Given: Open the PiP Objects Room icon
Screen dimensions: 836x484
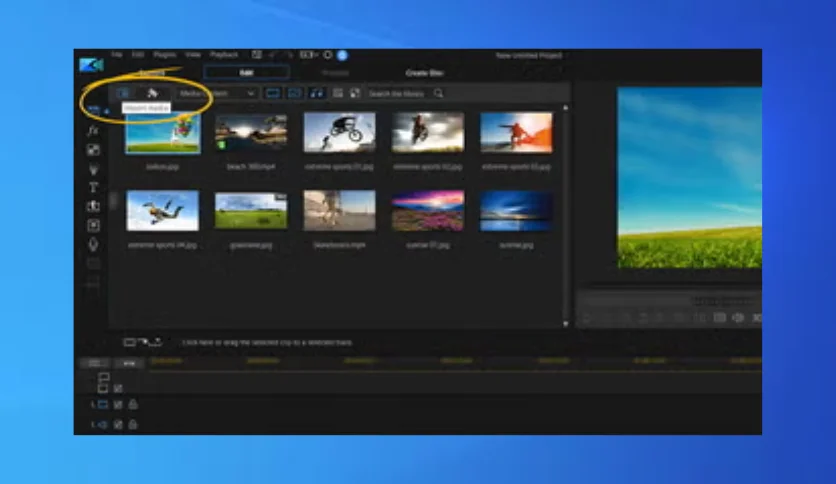Looking at the screenshot, I should 93,150.
